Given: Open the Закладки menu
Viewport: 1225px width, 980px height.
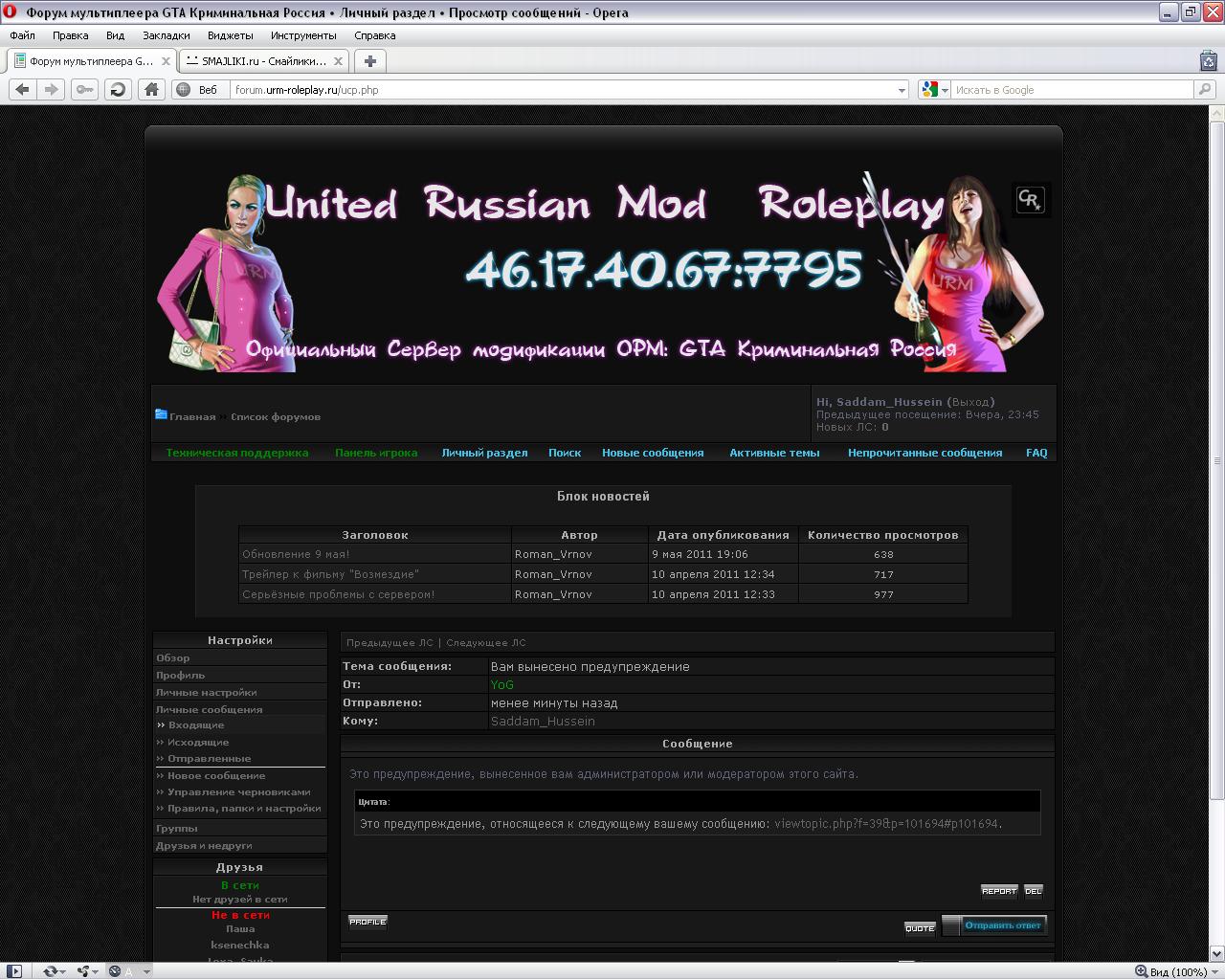Looking at the screenshot, I should tap(166, 35).
